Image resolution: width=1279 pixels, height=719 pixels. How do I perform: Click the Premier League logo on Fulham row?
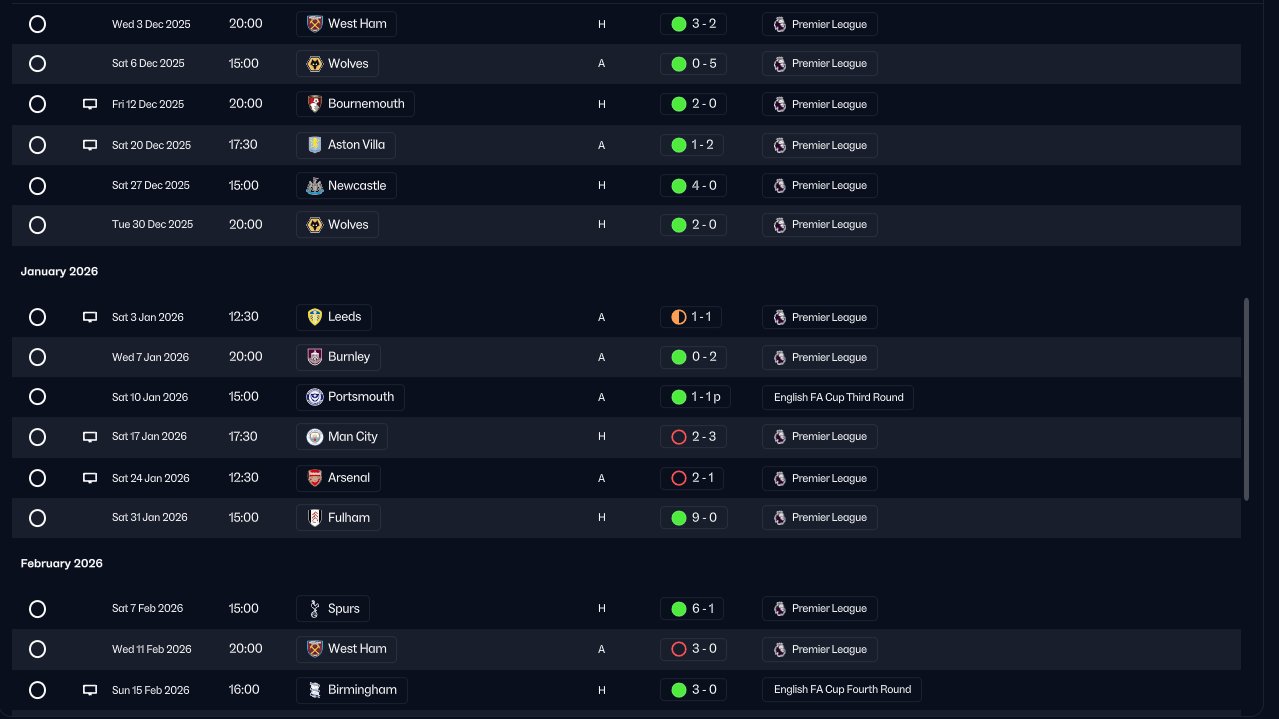[x=780, y=518]
